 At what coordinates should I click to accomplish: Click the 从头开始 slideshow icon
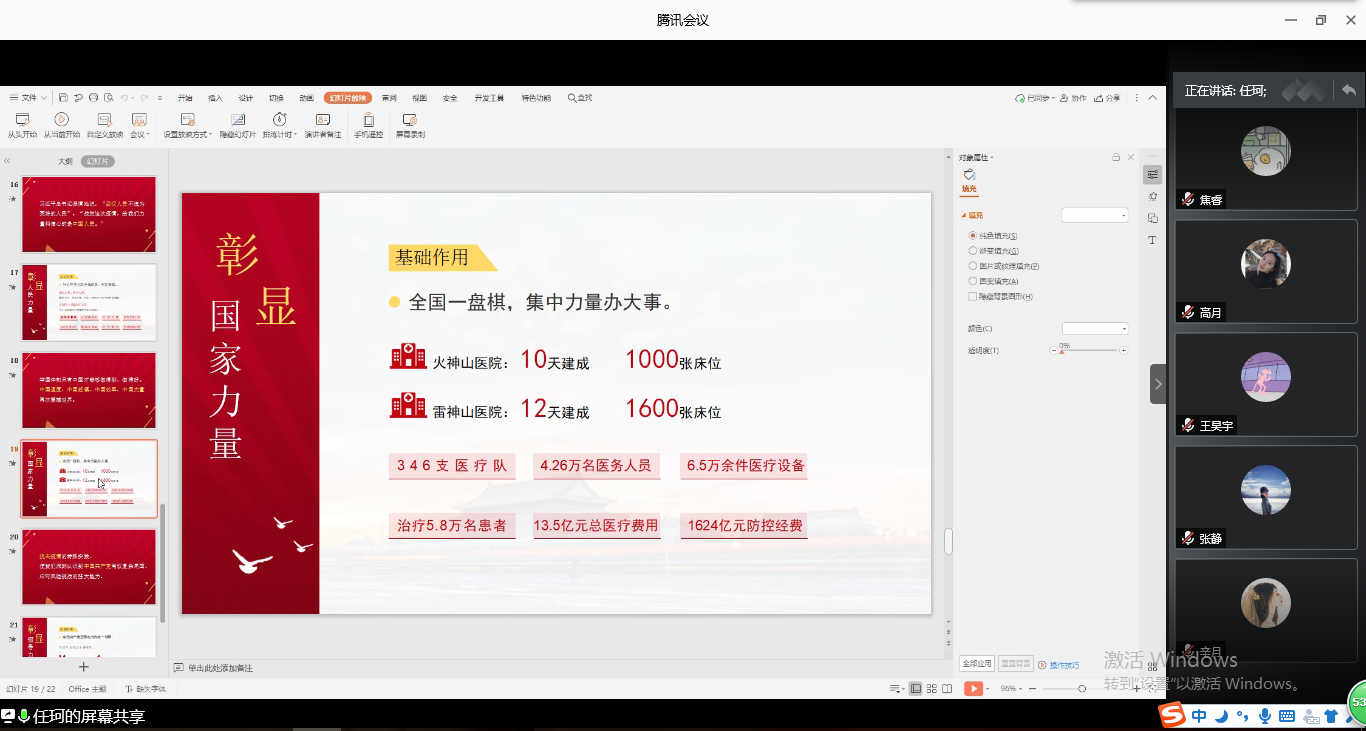[22, 120]
